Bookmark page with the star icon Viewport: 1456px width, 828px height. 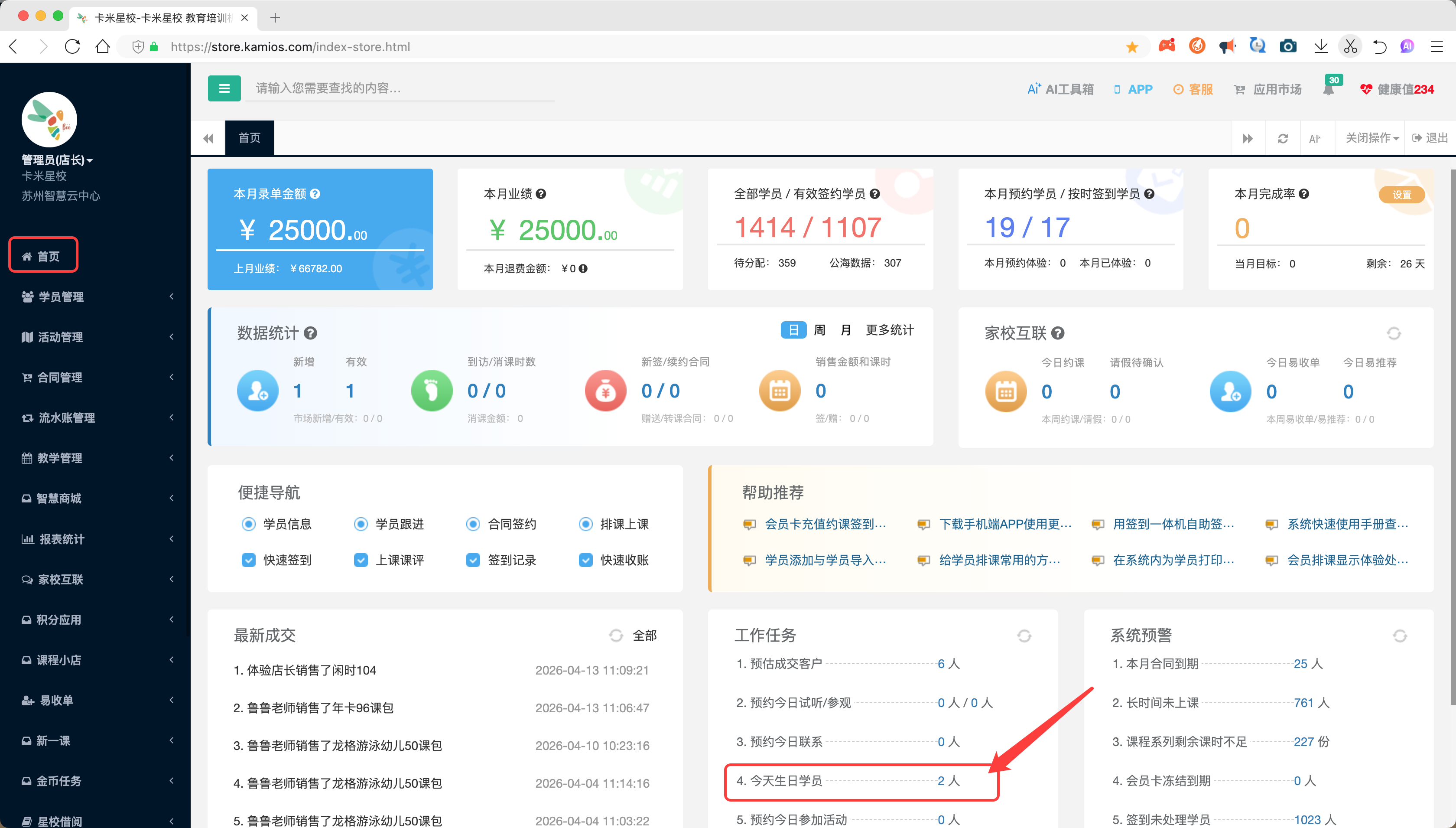[1132, 47]
